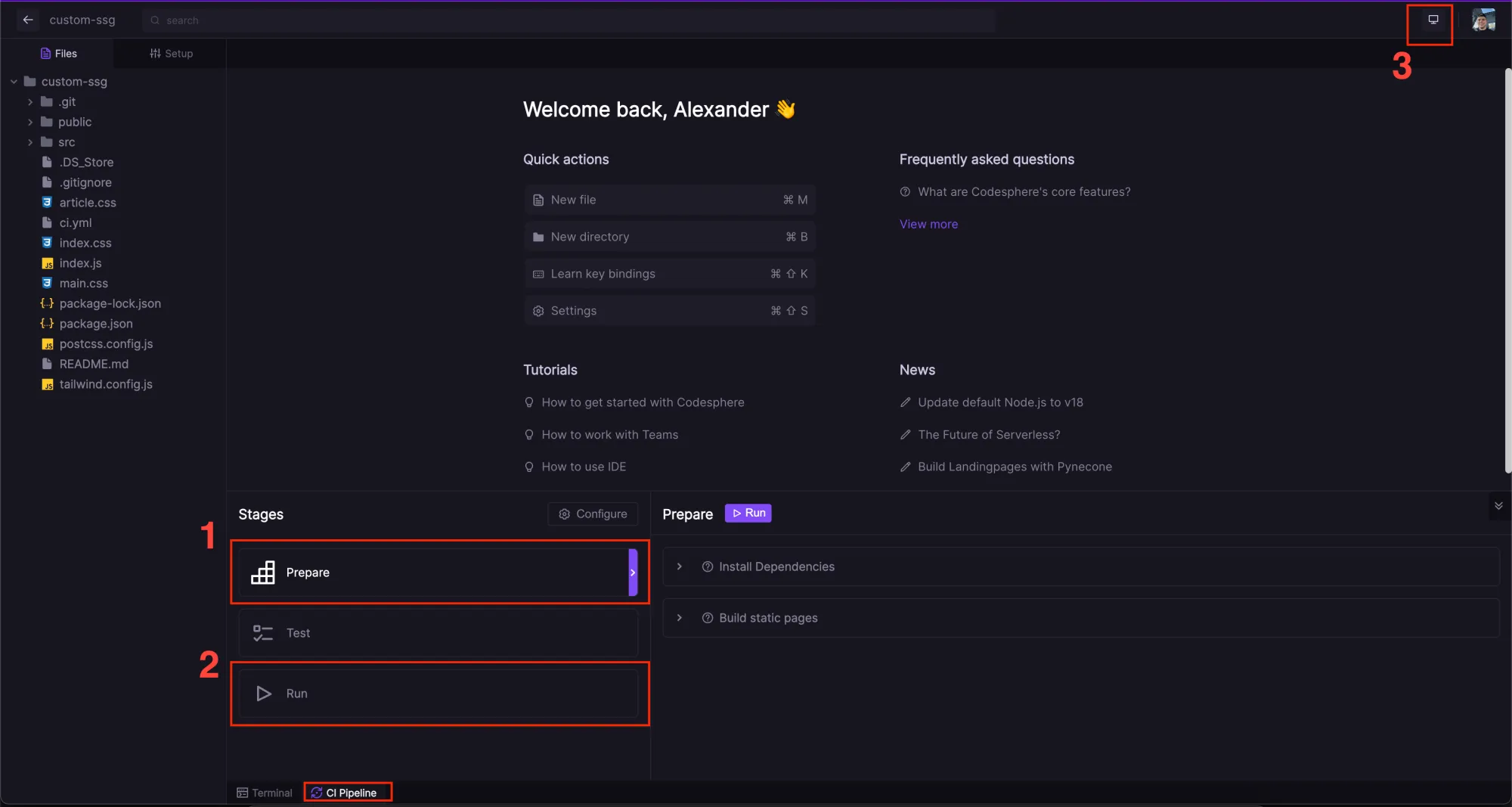Image resolution: width=1512 pixels, height=807 pixels.
Task: Click the question icon beside core features FAQ
Action: pos(905,192)
